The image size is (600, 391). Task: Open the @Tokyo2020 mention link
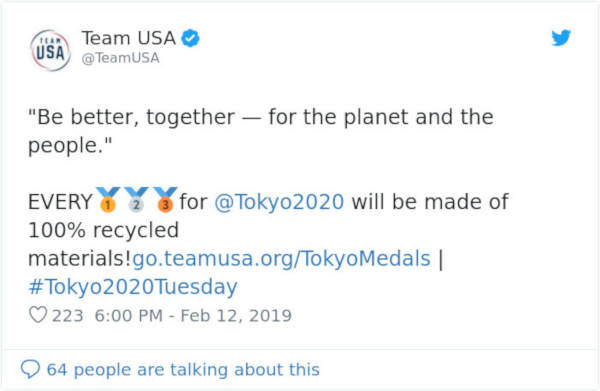279,202
